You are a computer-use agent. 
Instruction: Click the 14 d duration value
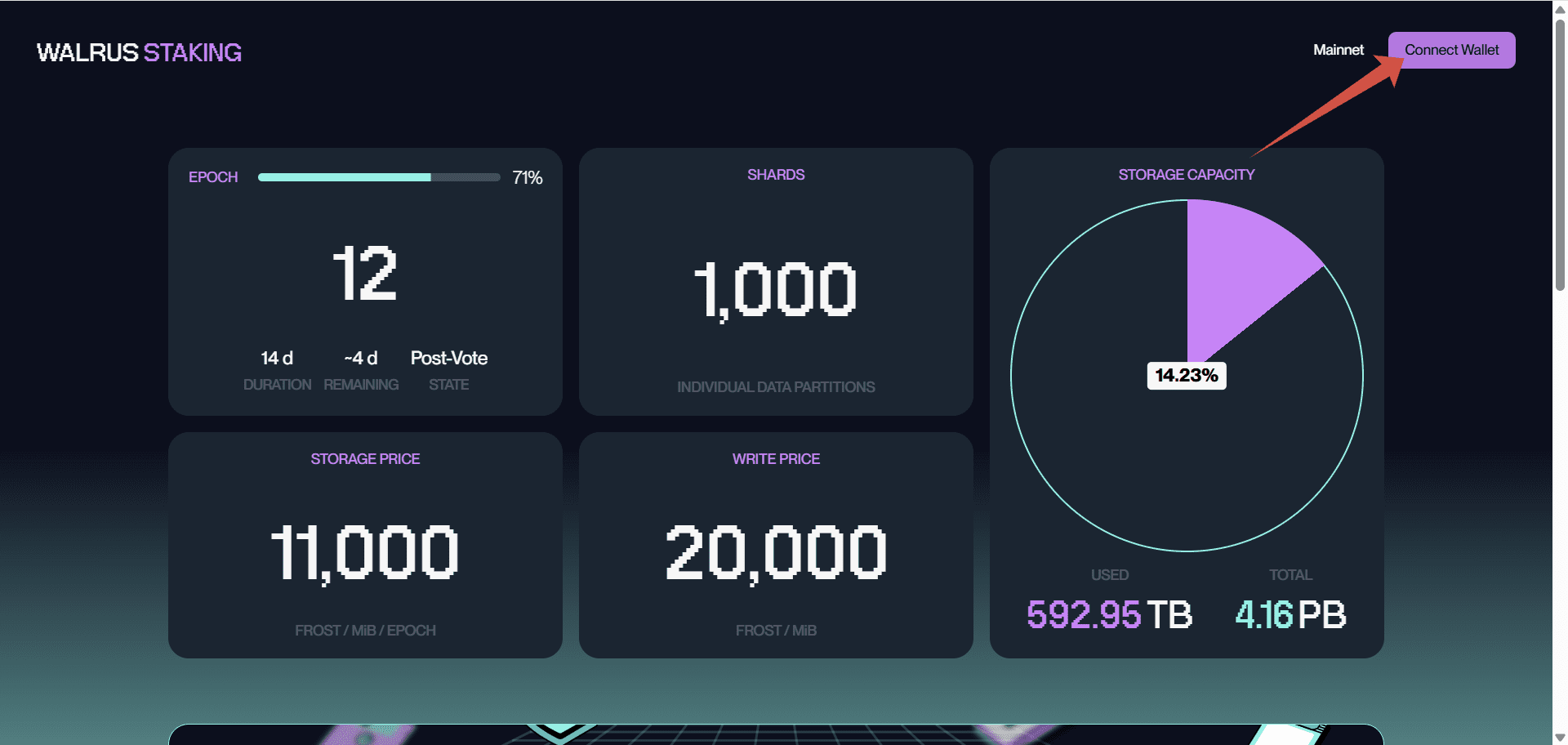[x=277, y=359]
